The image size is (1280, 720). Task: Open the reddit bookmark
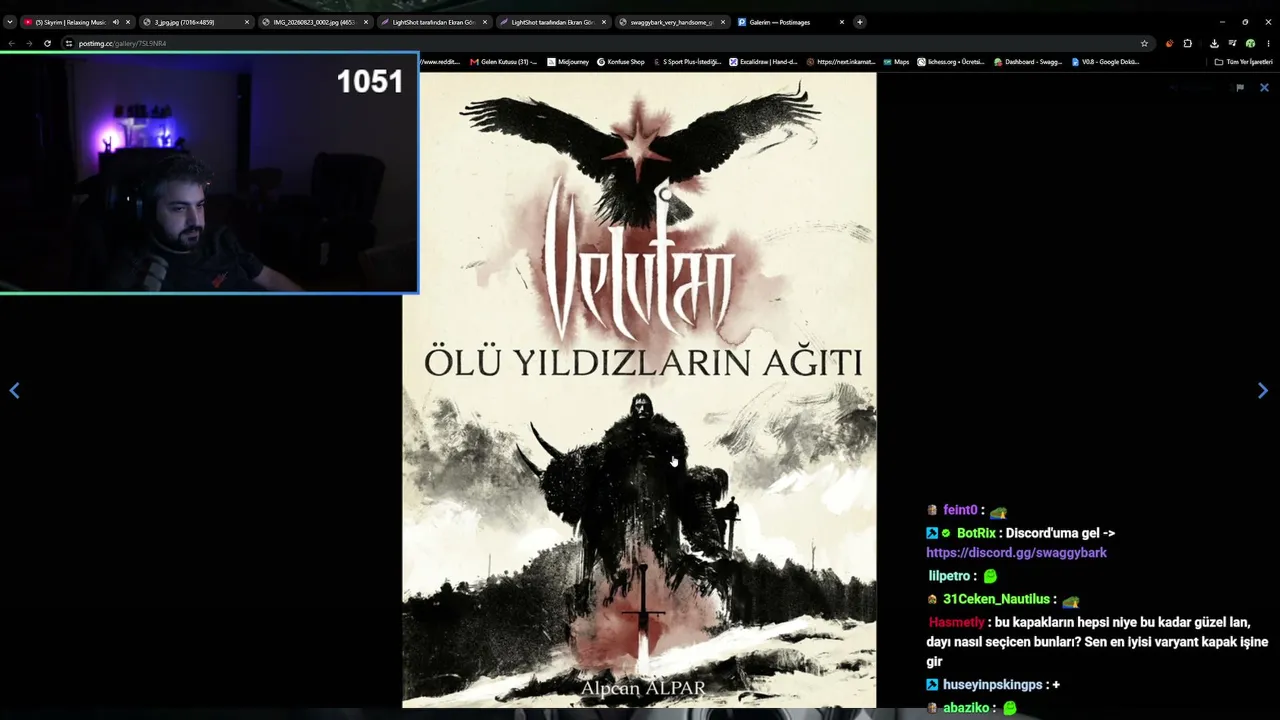coord(438,62)
